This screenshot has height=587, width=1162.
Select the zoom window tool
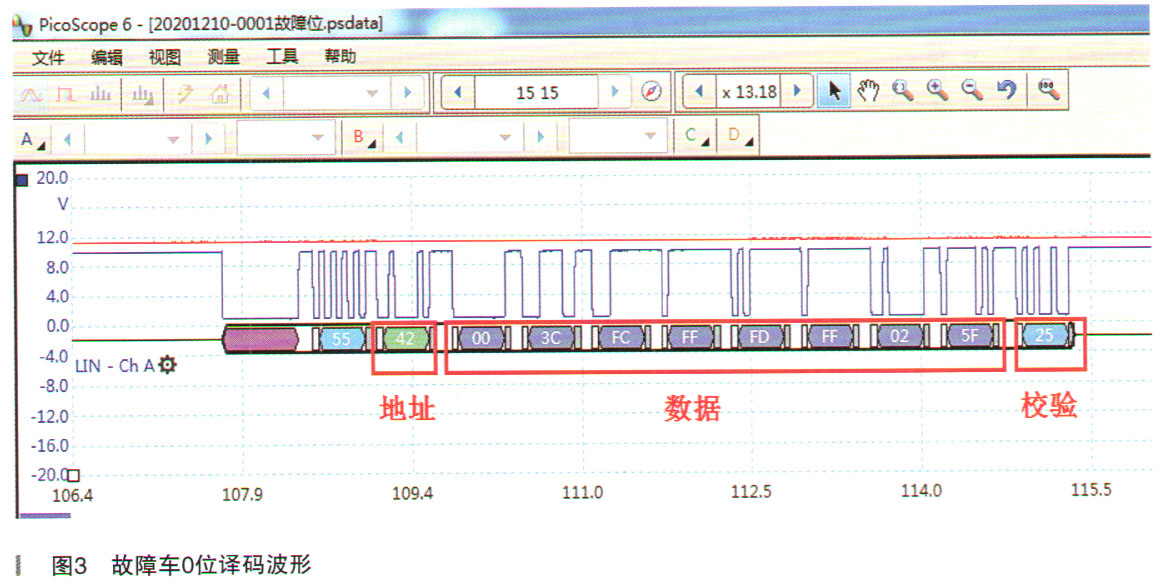coord(903,90)
